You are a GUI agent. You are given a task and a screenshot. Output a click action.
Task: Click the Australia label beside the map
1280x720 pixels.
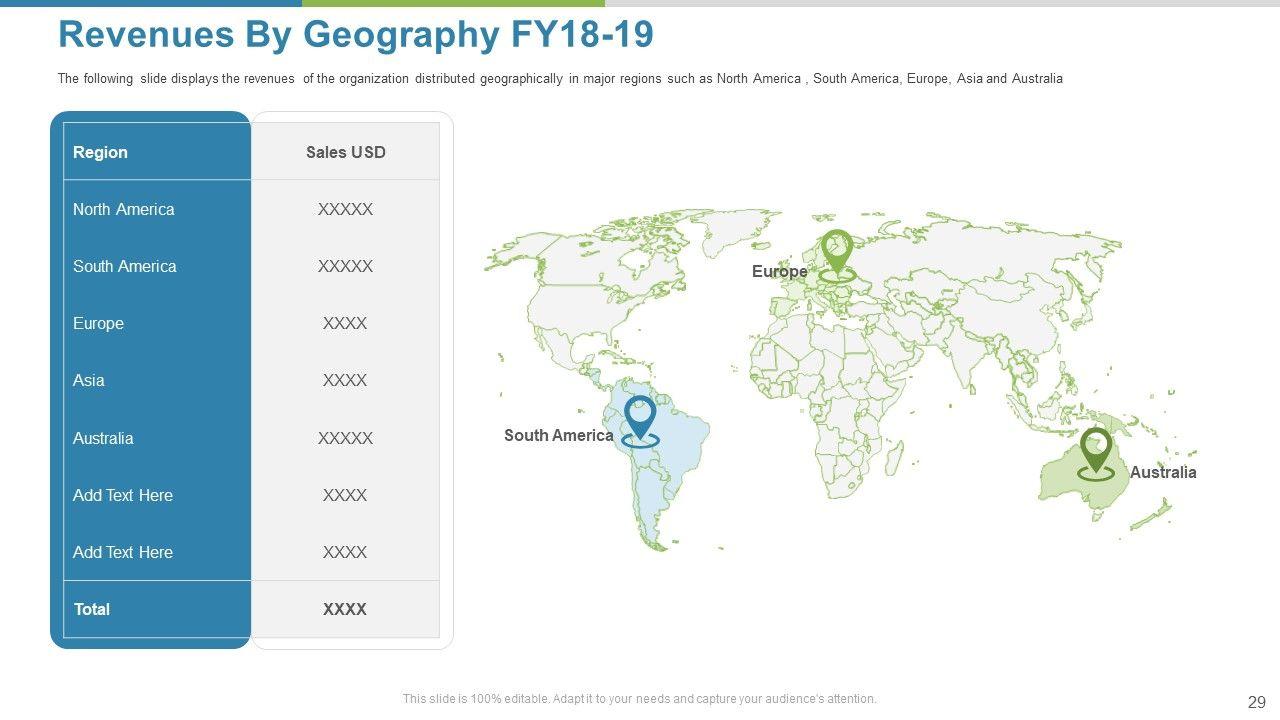coord(1162,472)
